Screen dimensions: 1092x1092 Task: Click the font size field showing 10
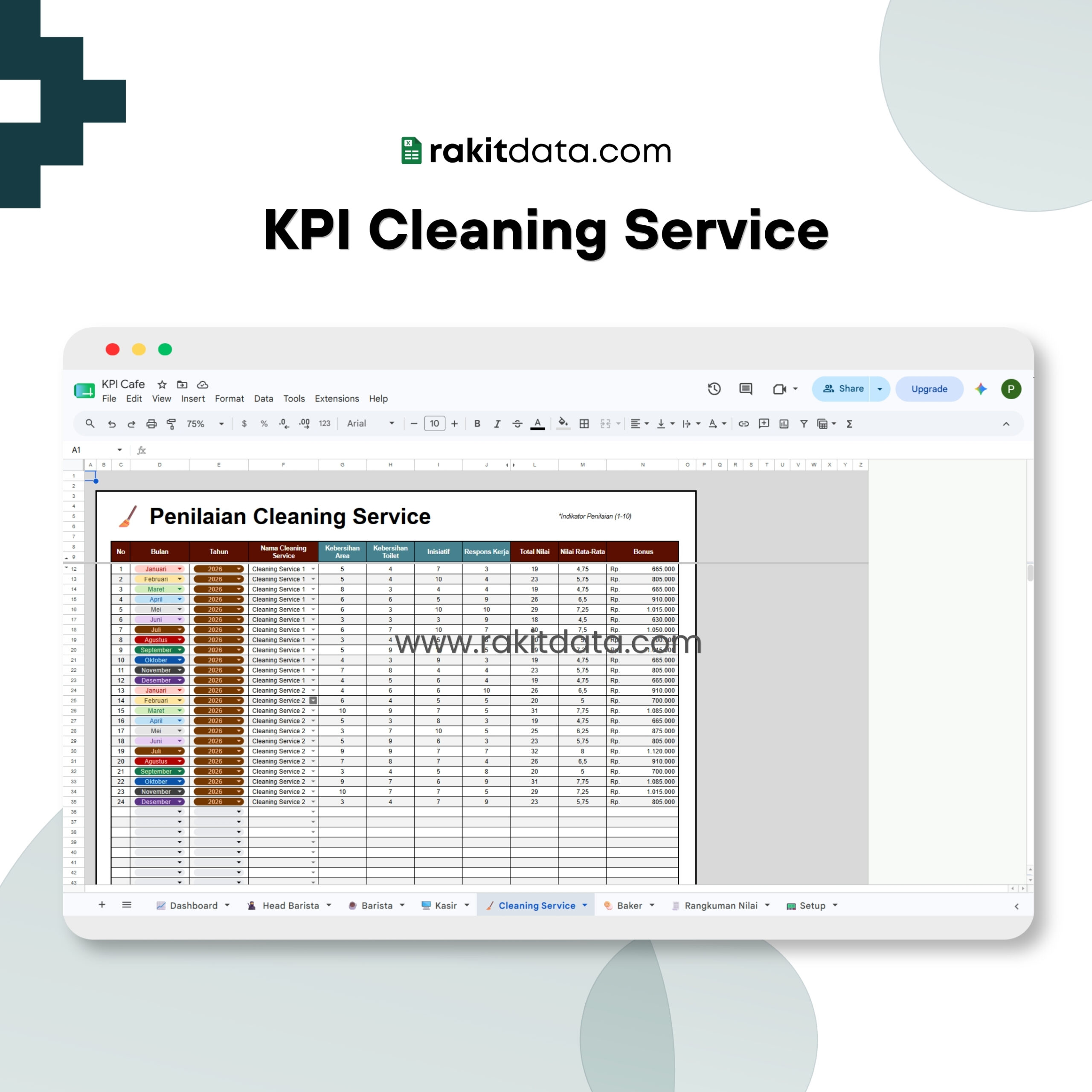pyautogui.click(x=434, y=423)
